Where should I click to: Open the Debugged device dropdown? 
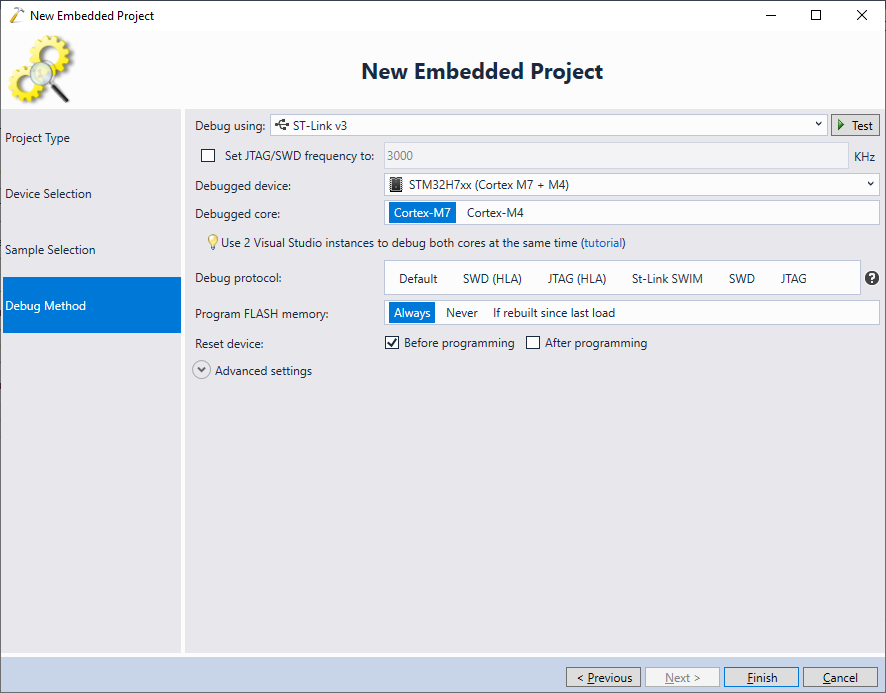[x=632, y=184]
